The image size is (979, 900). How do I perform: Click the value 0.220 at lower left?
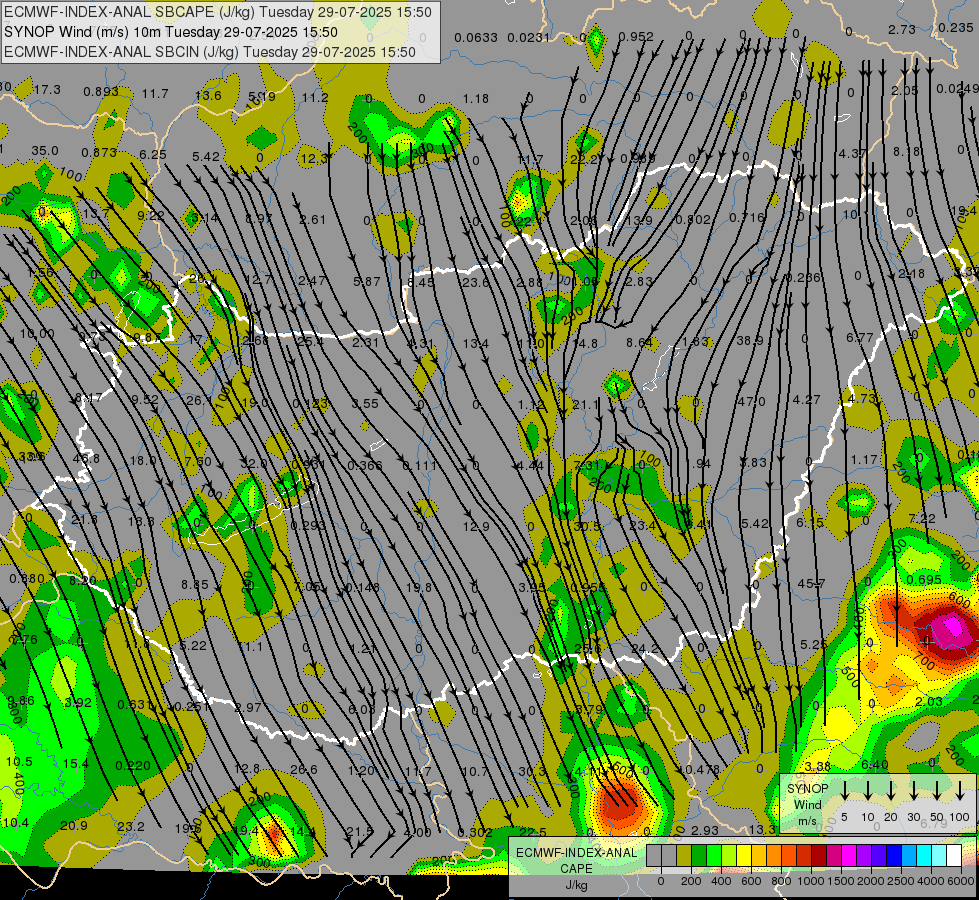[x=133, y=765]
